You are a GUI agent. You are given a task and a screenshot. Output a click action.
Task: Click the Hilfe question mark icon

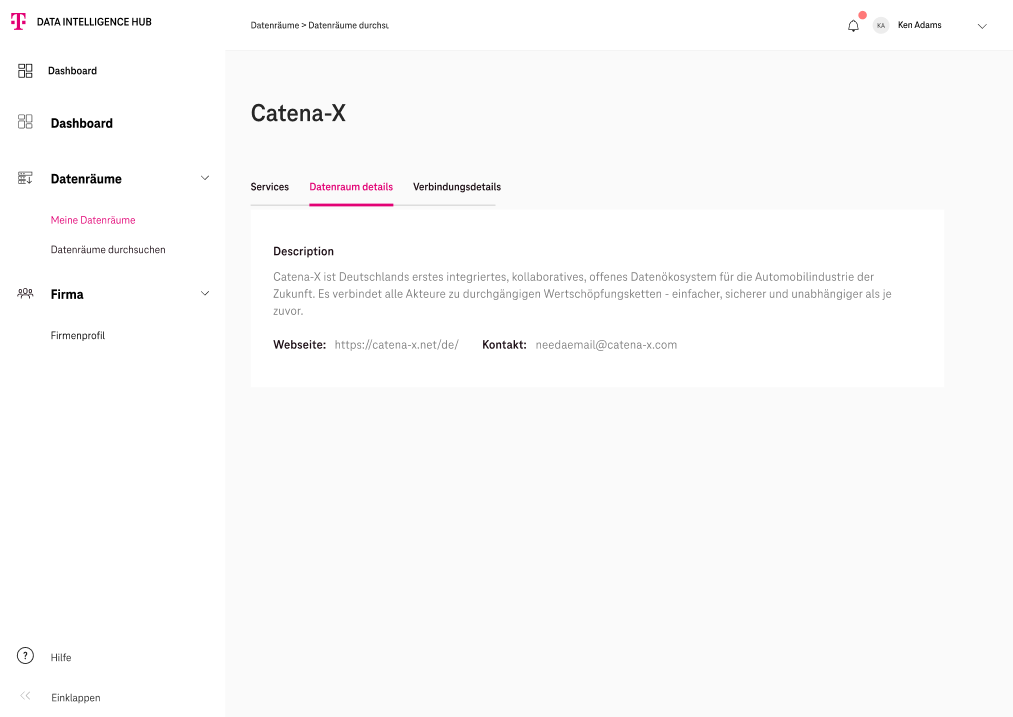point(26,656)
